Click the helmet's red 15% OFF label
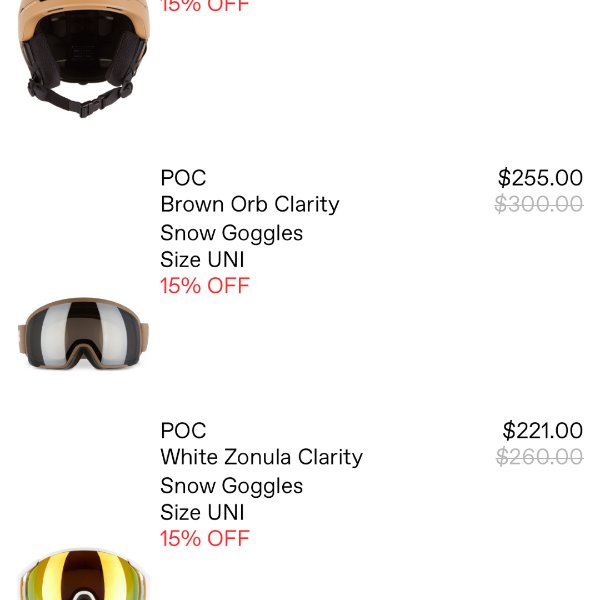 click(x=204, y=6)
